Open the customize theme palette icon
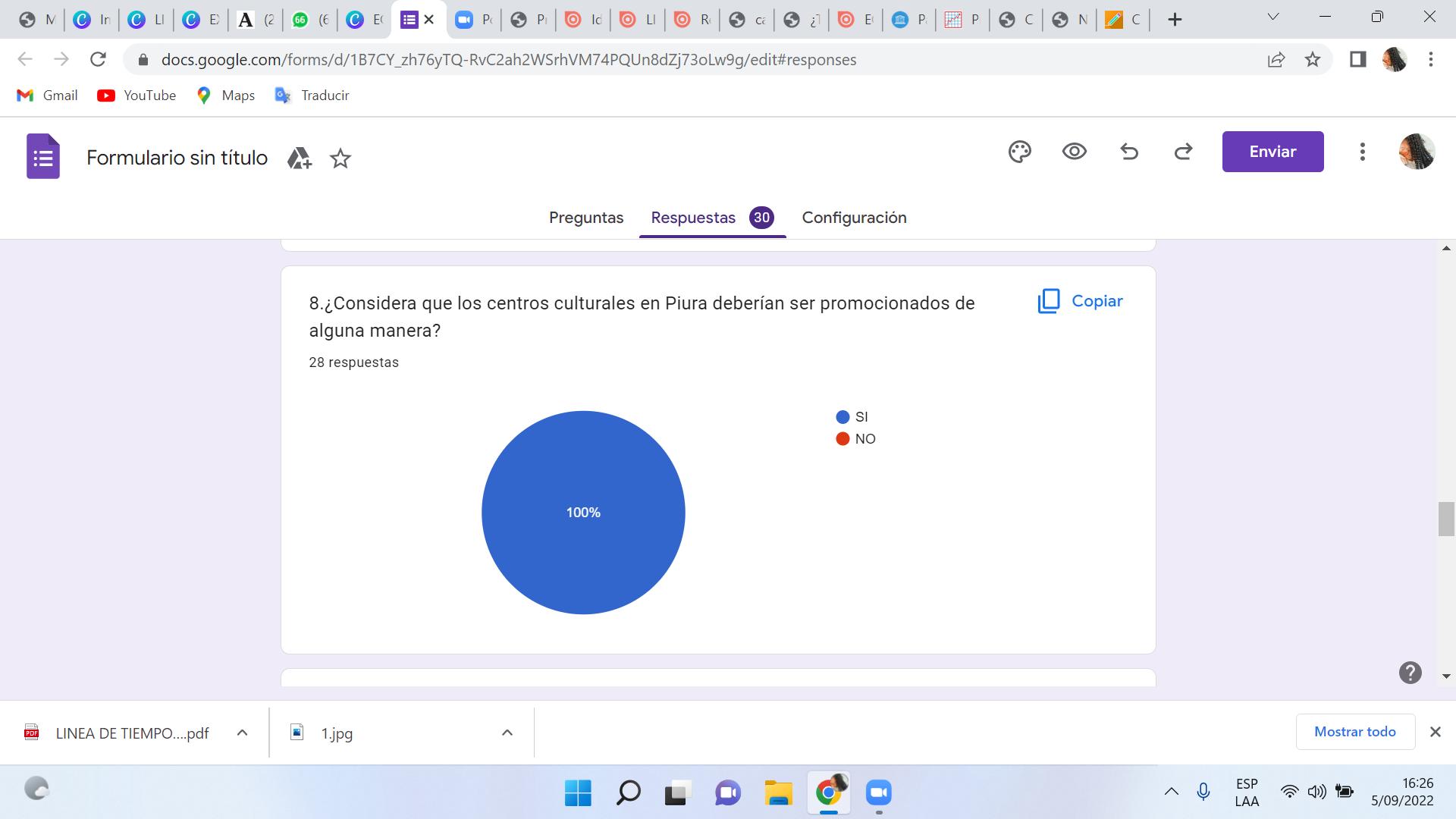 (1020, 152)
